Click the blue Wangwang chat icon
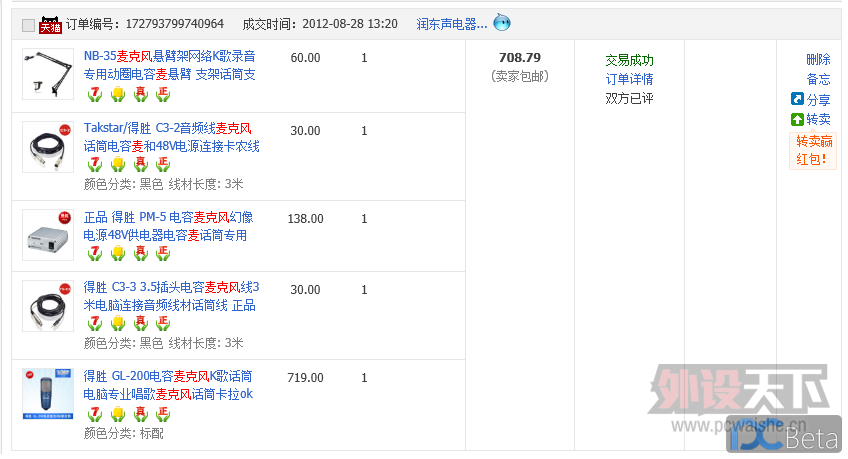The width and height of the screenshot is (848, 459). tap(502, 23)
